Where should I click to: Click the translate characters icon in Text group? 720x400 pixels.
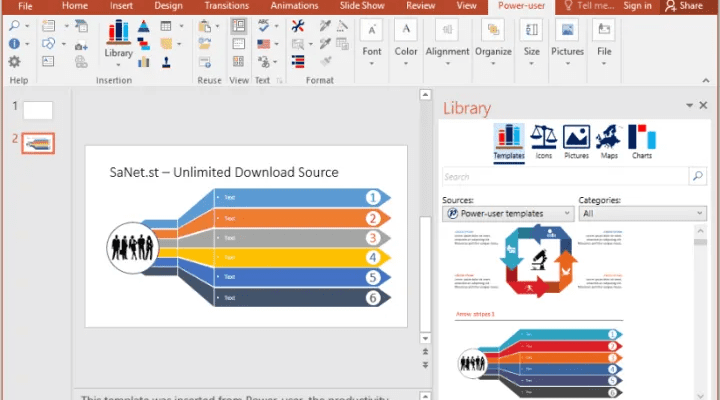pyautogui.click(x=264, y=62)
